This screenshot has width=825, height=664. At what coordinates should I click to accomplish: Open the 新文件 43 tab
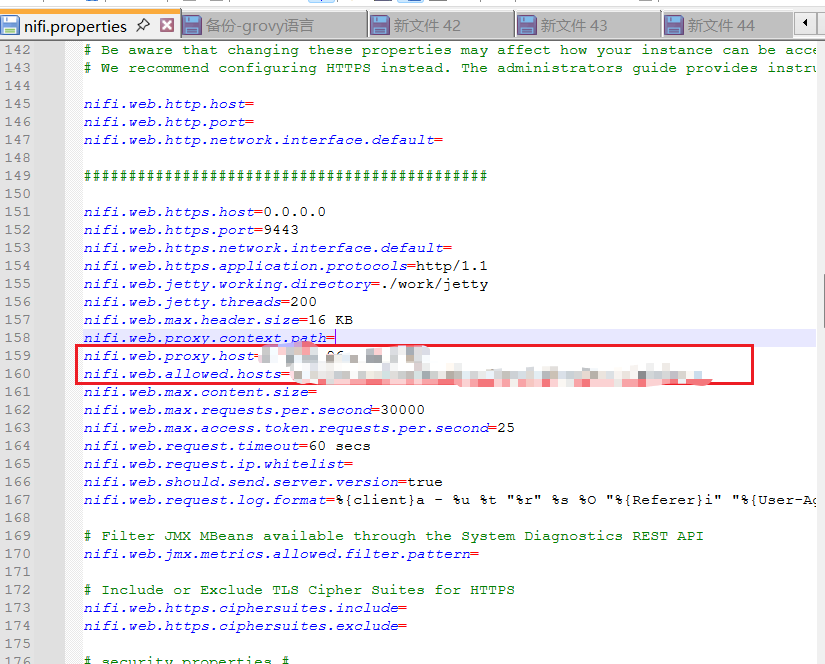point(588,25)
